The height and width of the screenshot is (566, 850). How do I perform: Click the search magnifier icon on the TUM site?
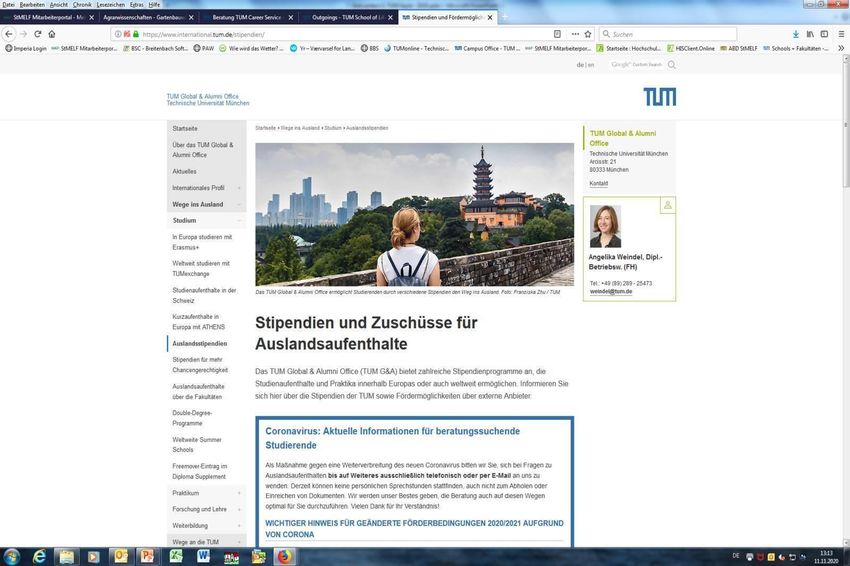click(671, 65)
